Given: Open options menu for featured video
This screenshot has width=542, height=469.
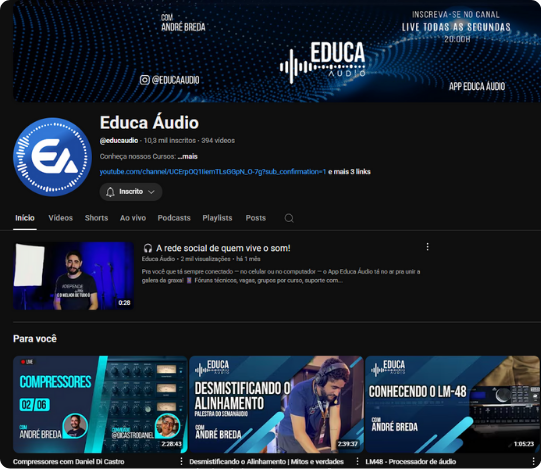Looking at the screenshot, I should (428, 247).
